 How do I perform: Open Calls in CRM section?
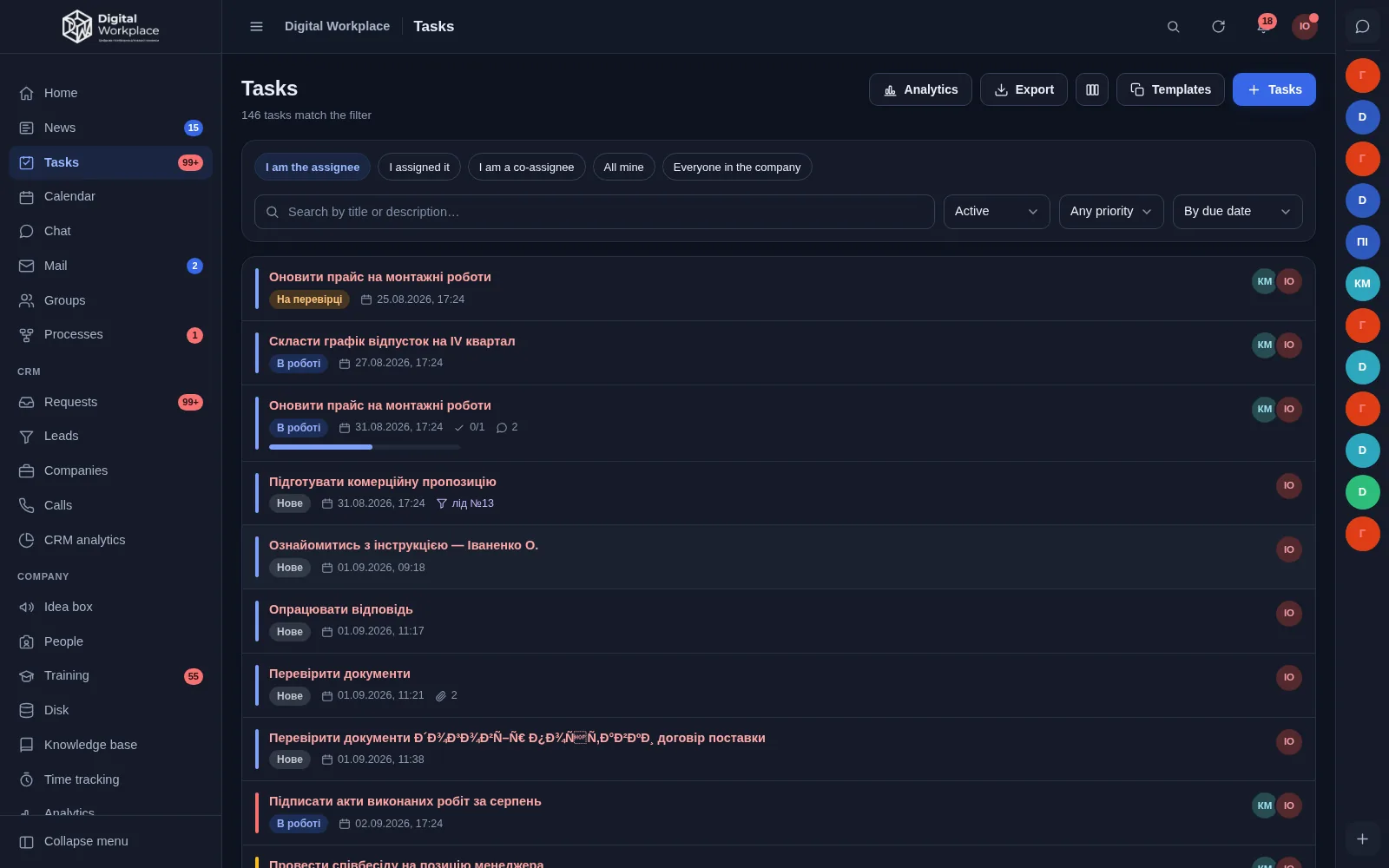[111, 505]
